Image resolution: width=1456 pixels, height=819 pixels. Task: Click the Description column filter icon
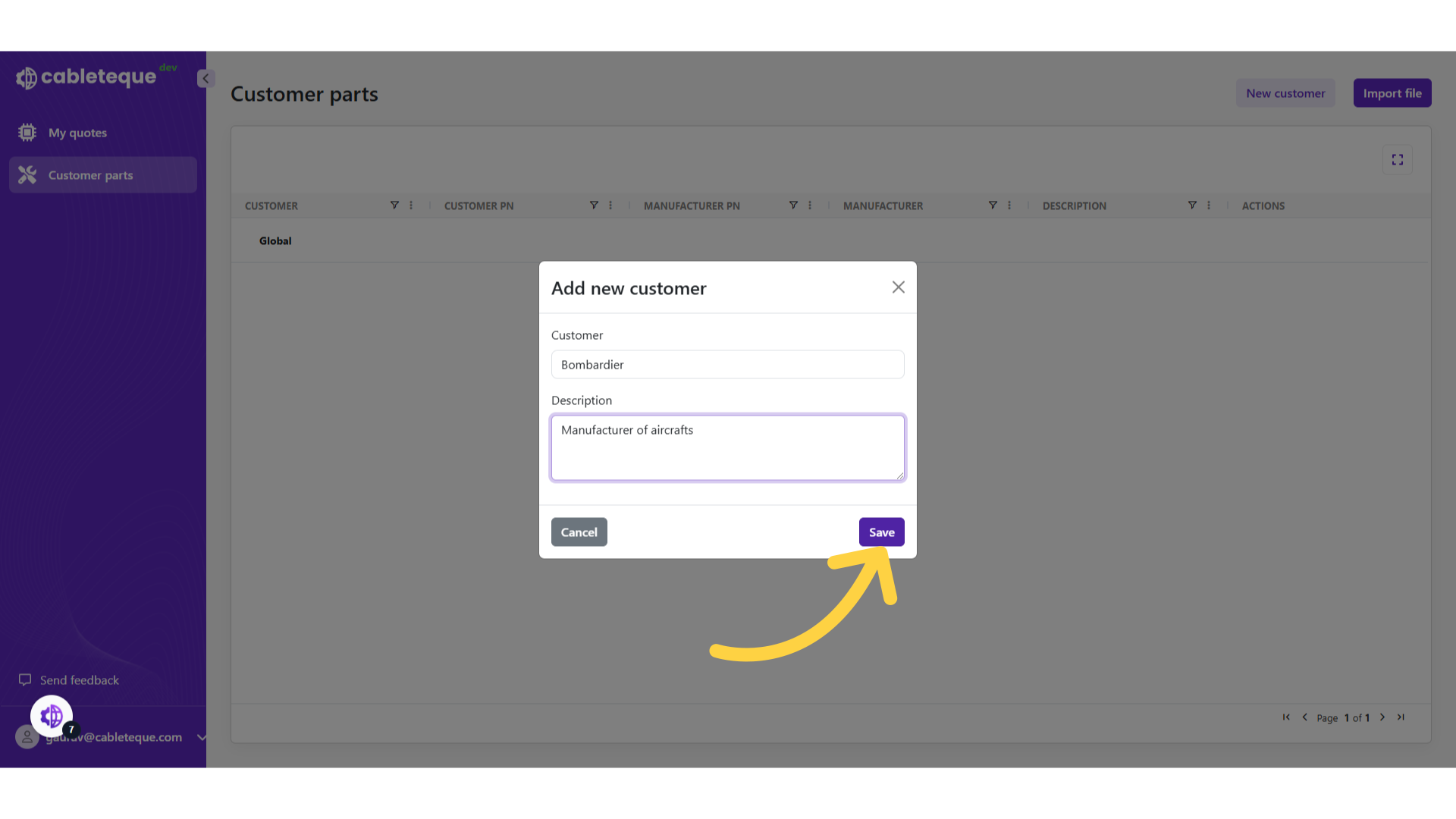(x=1192, y=206)
